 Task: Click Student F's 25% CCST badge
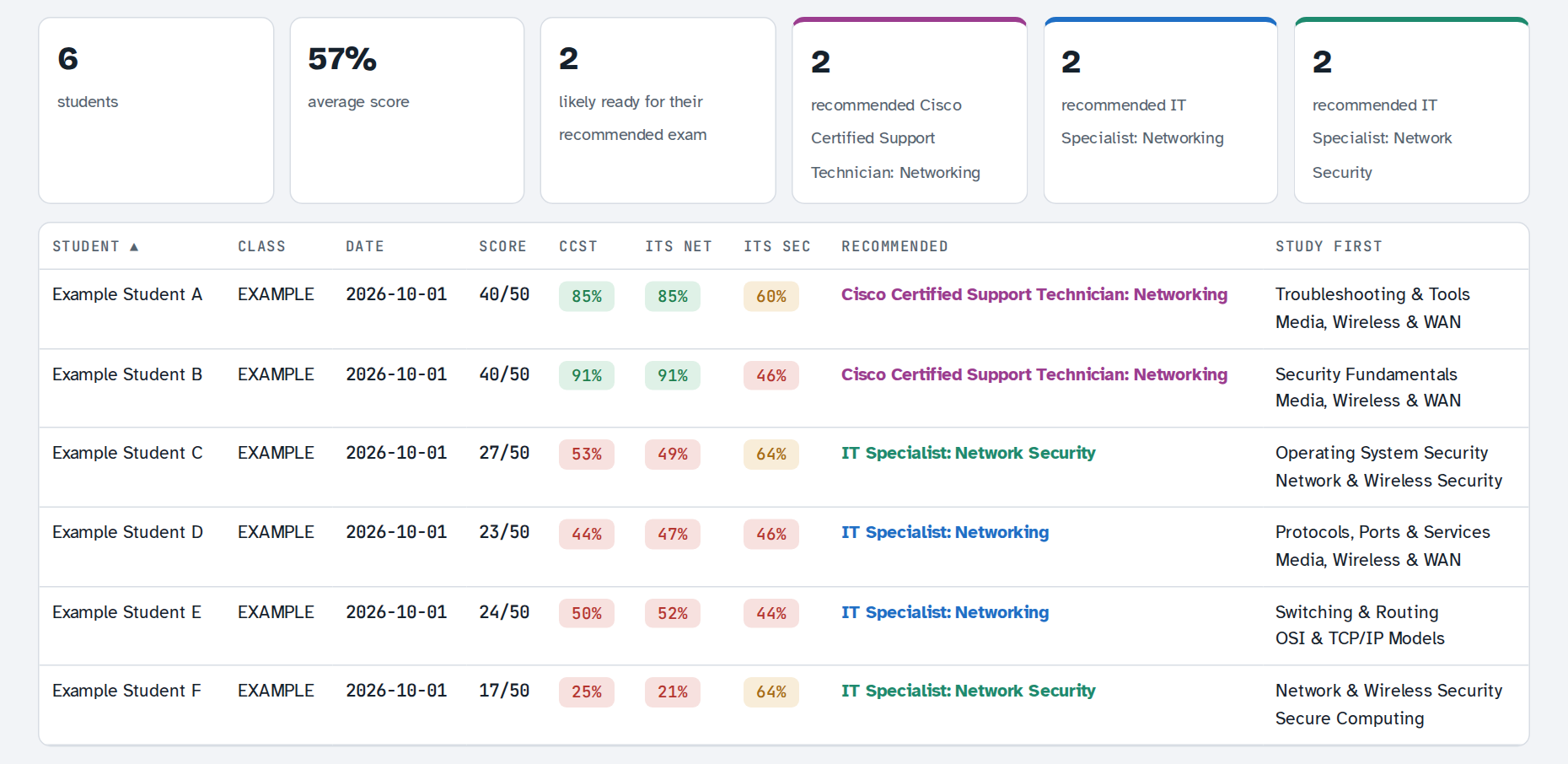(x=587, y=692)
